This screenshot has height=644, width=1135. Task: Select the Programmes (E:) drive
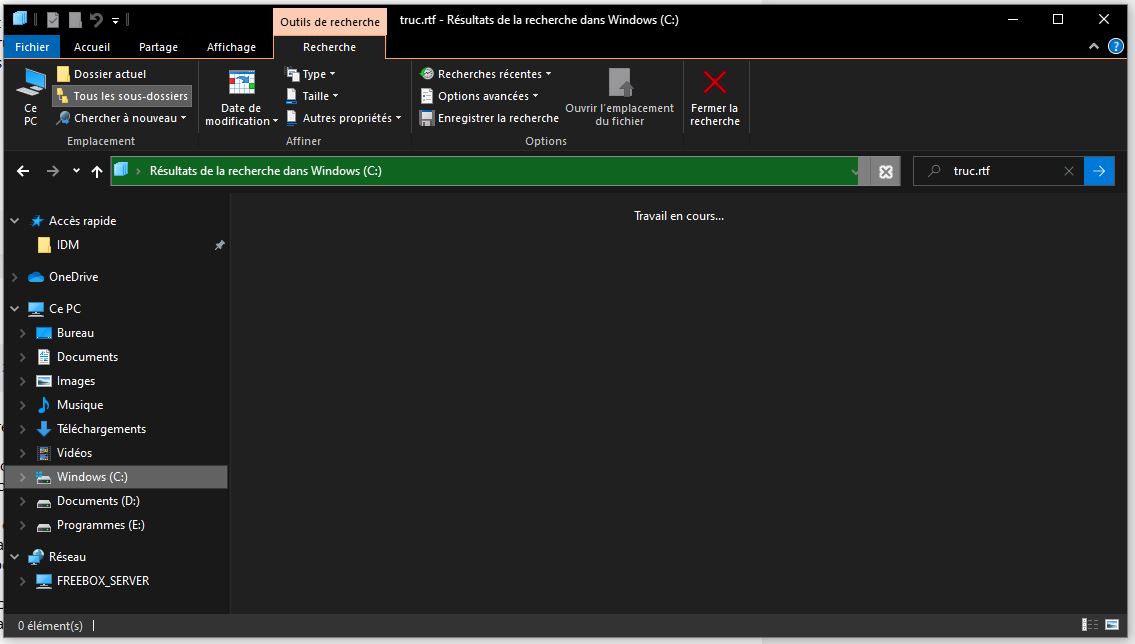101,525
